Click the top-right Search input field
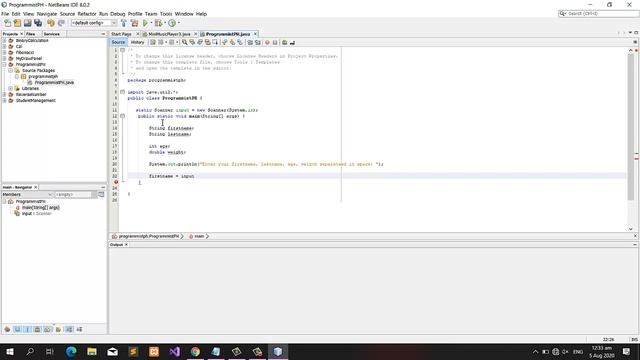Screen dimensions: 640x360 coord(599,13)
